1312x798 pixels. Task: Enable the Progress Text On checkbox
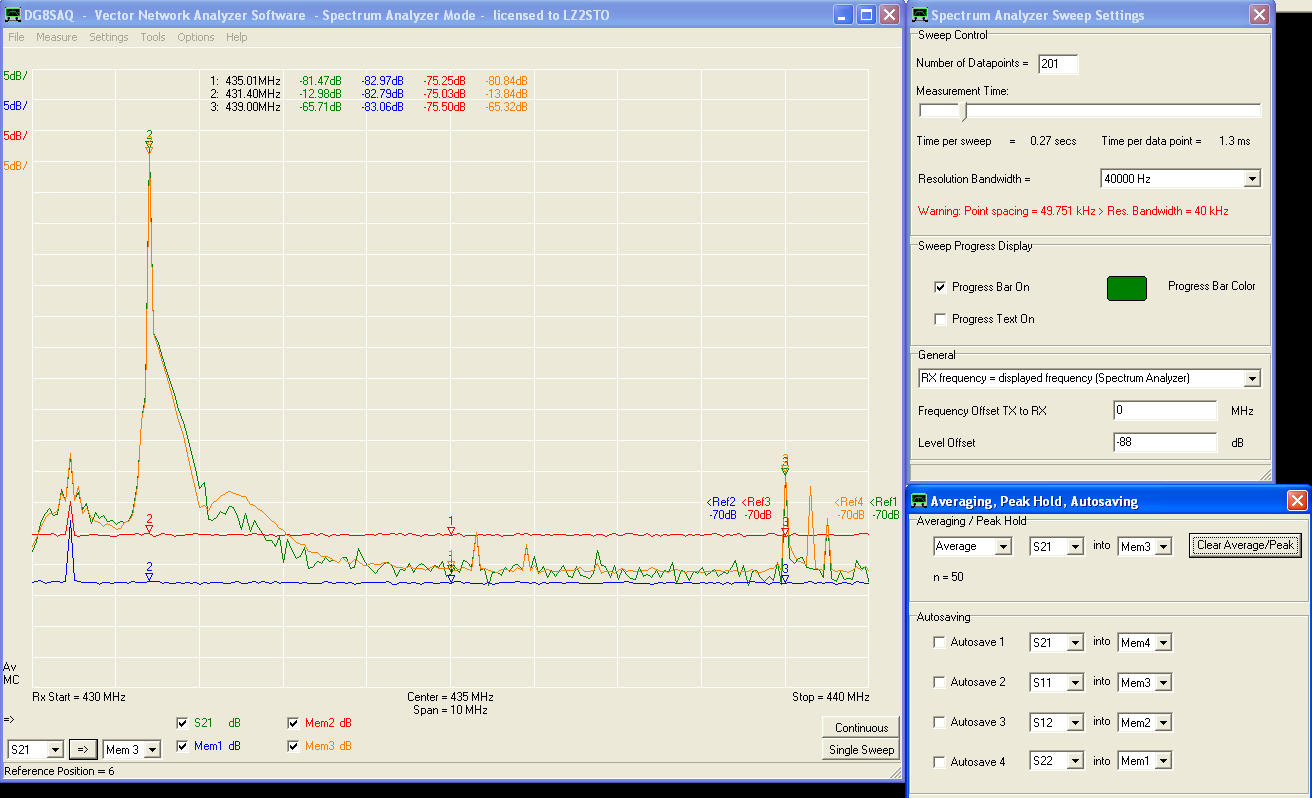click(x=940, y=319)
